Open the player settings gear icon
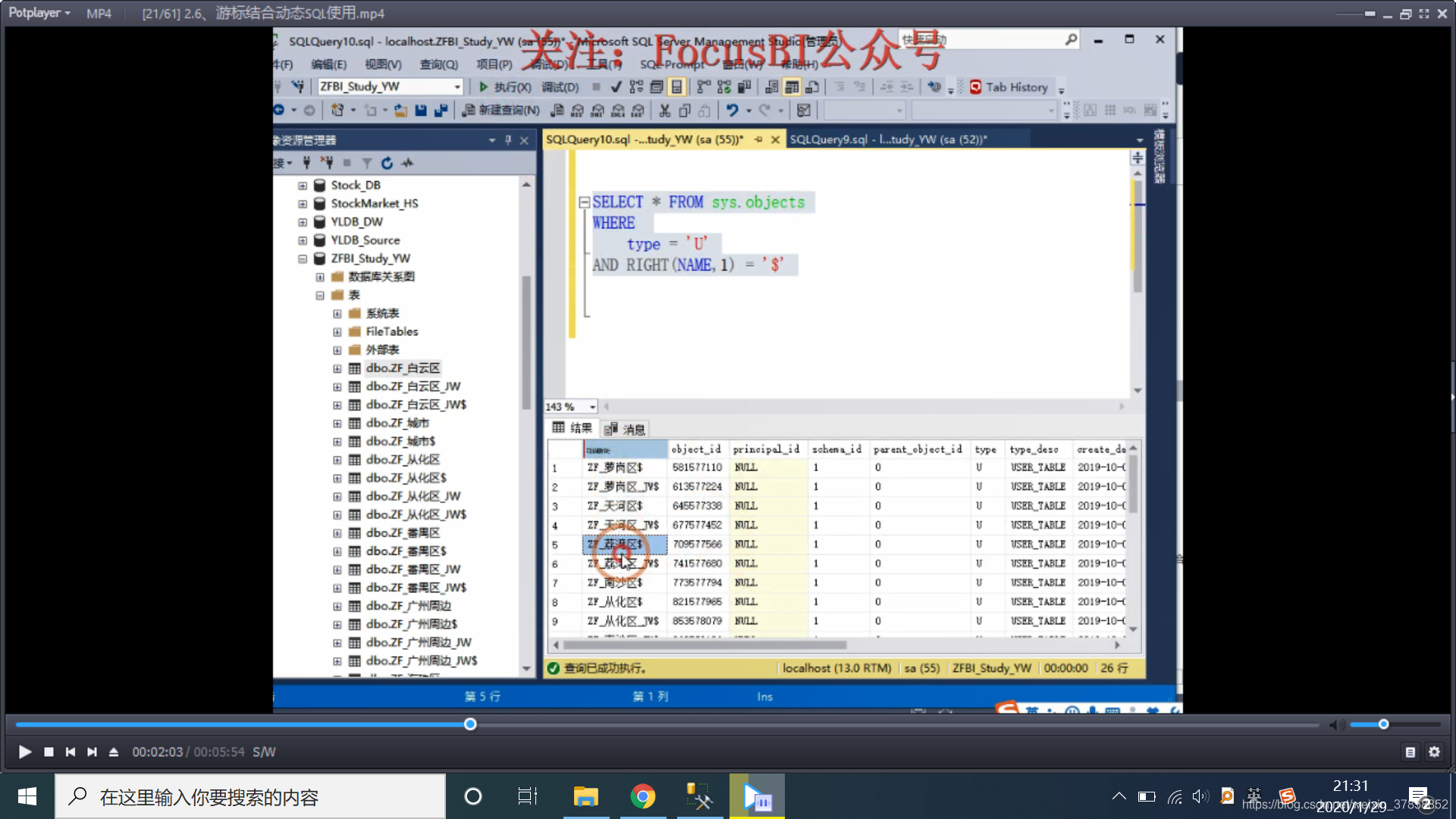This screenshot has width=1456, height=819. tap(1434, 752)
